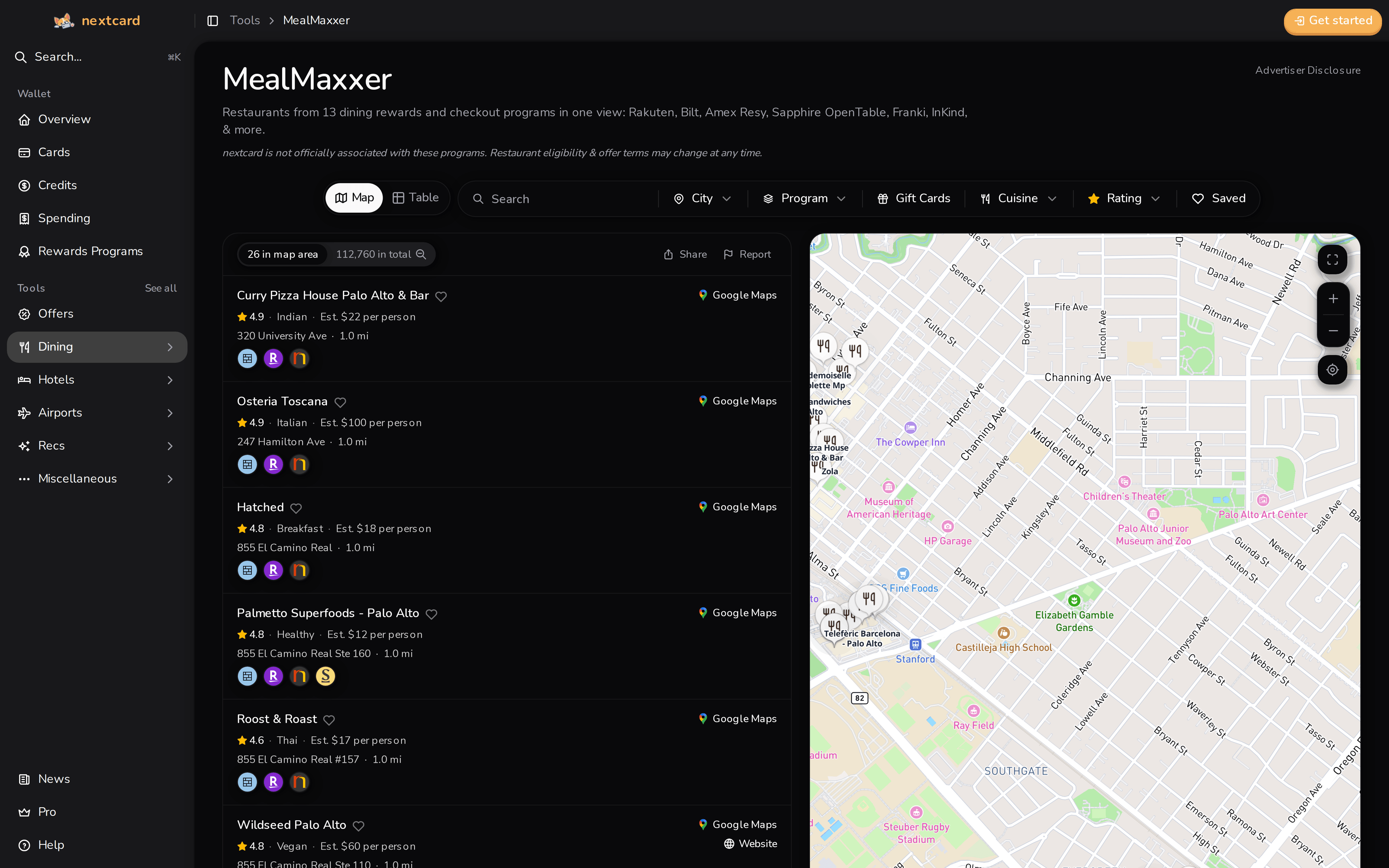Save Curry Pizza House with heart icon
This screenshot has height=868, width=1389.
[x=441, y=296]
